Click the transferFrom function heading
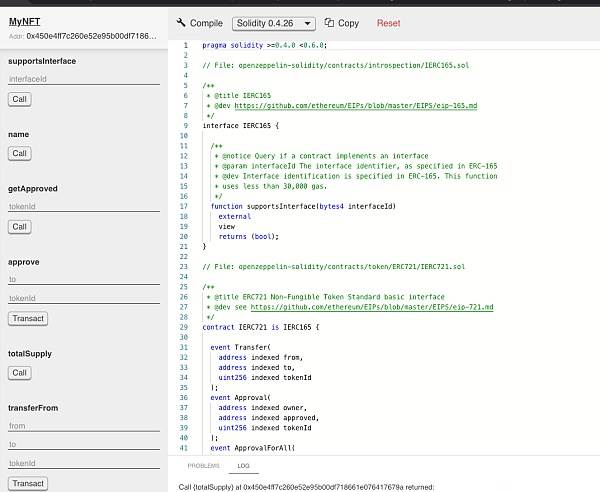 coord(33,408)
